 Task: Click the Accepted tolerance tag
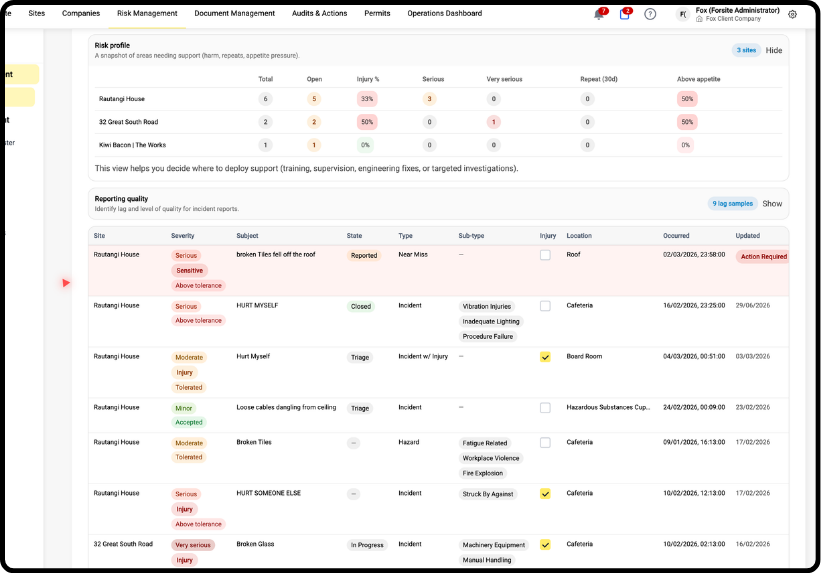[188, 422]
